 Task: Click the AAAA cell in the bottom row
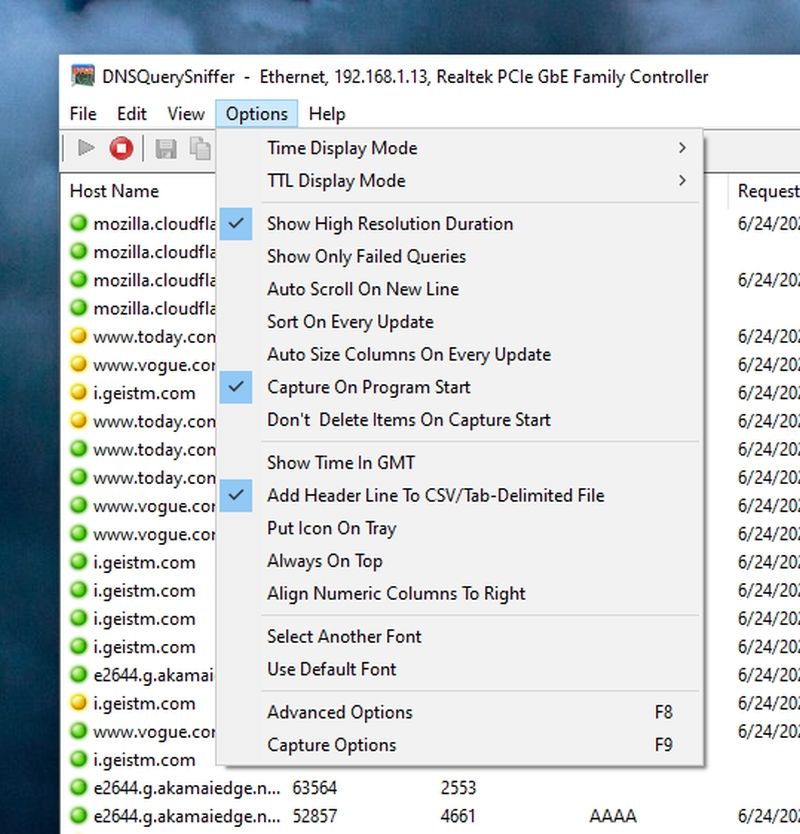pos(613,816)
